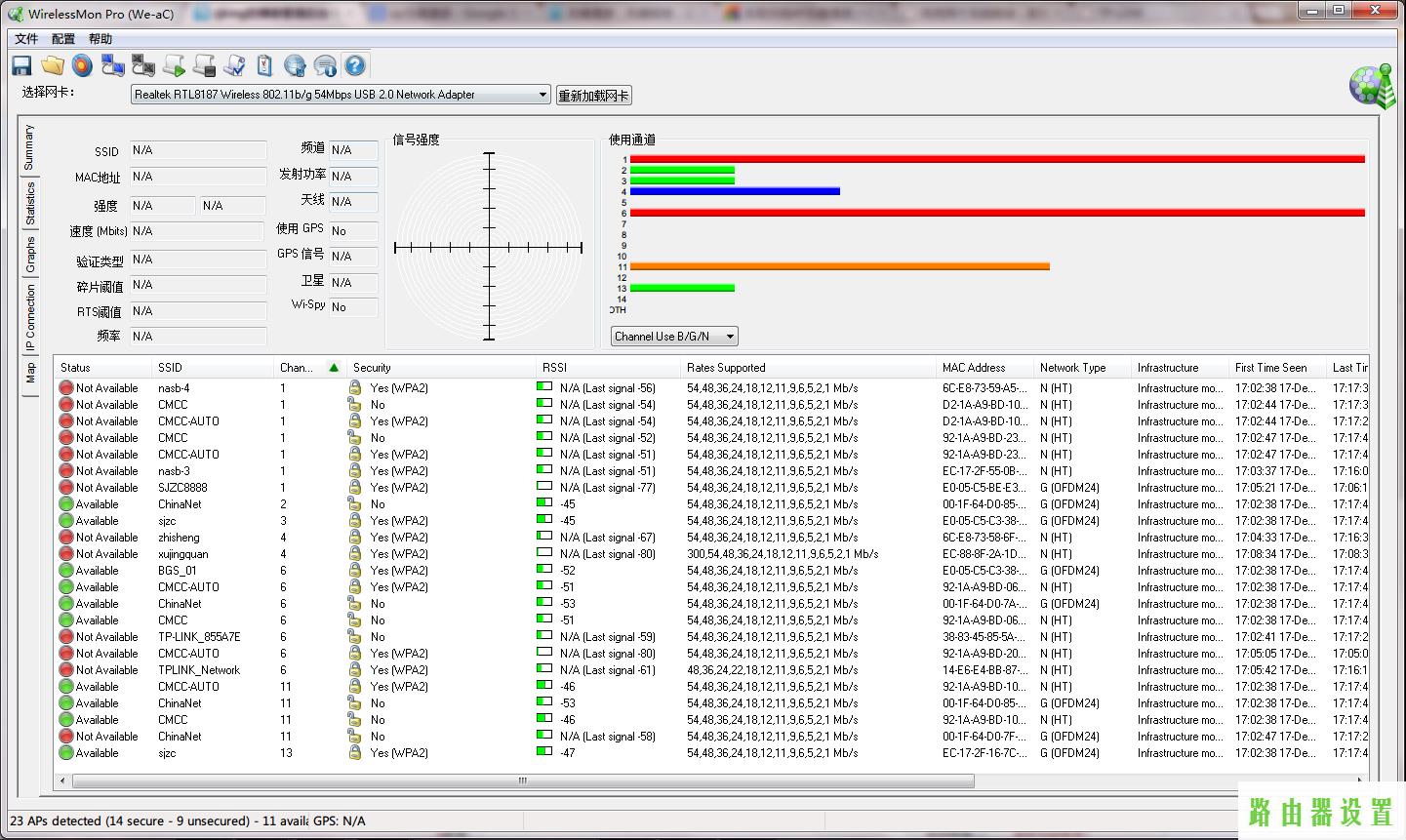Click the MAC地址 N/A field
The image size is (1406, 840).
click(198, 177)
